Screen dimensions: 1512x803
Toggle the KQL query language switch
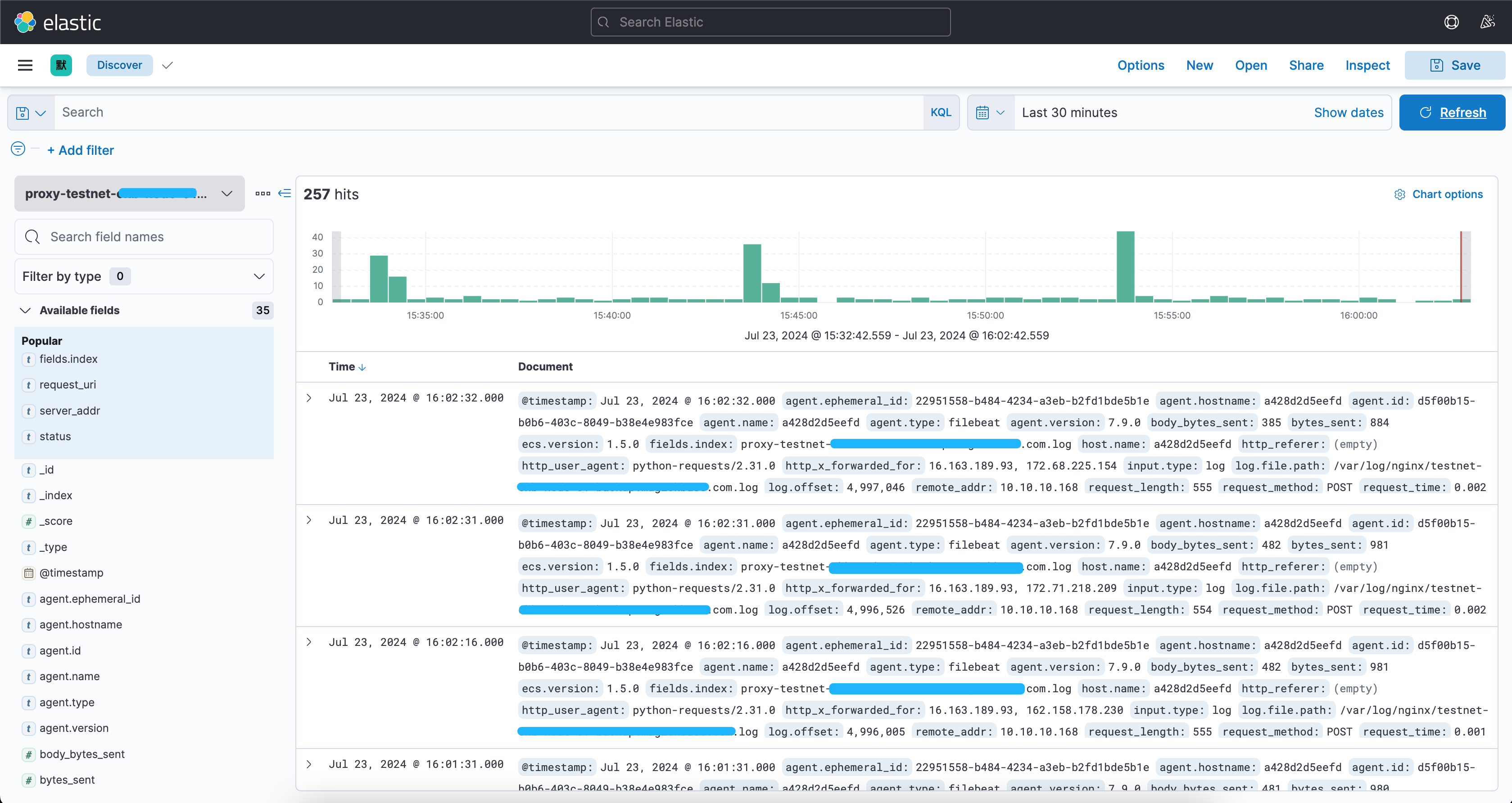(941, 113)
